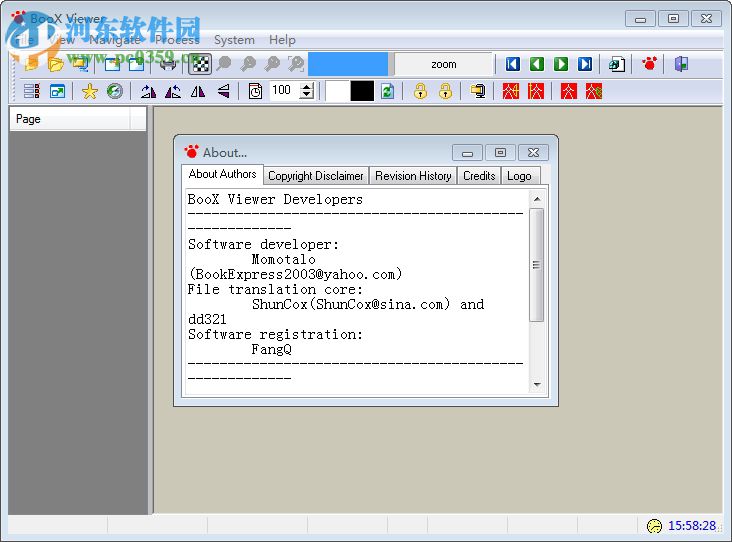Click the FangQ name text
This screenshot has width=732, height=542.
click(271, 349)
